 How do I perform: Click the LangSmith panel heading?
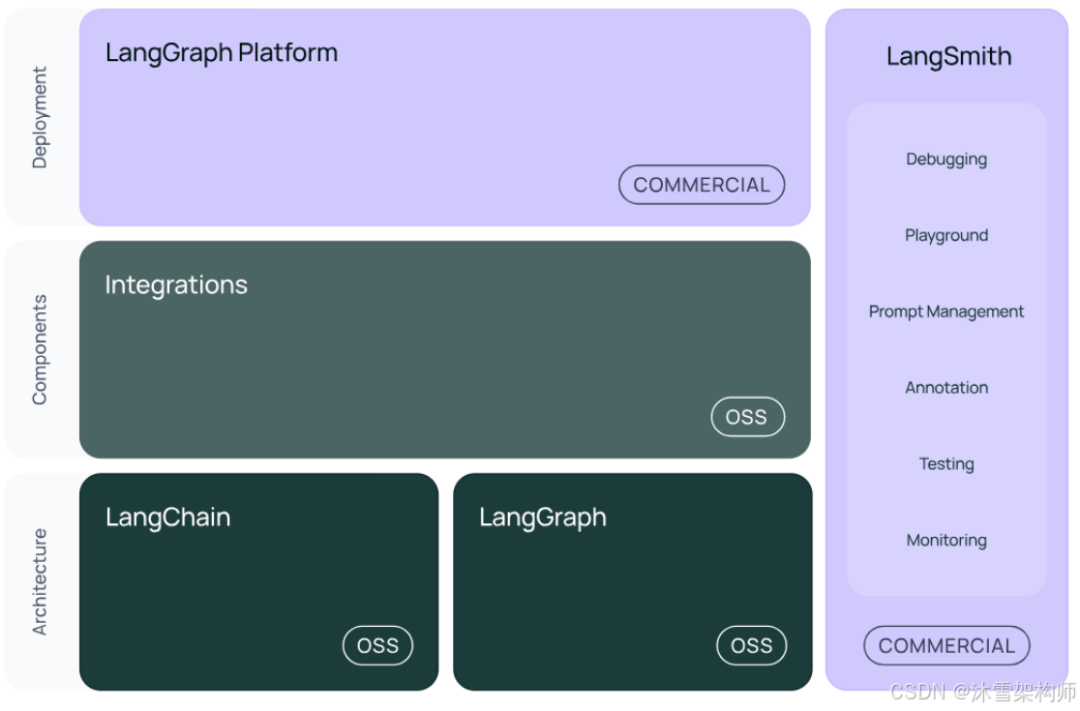pos(948,57)
